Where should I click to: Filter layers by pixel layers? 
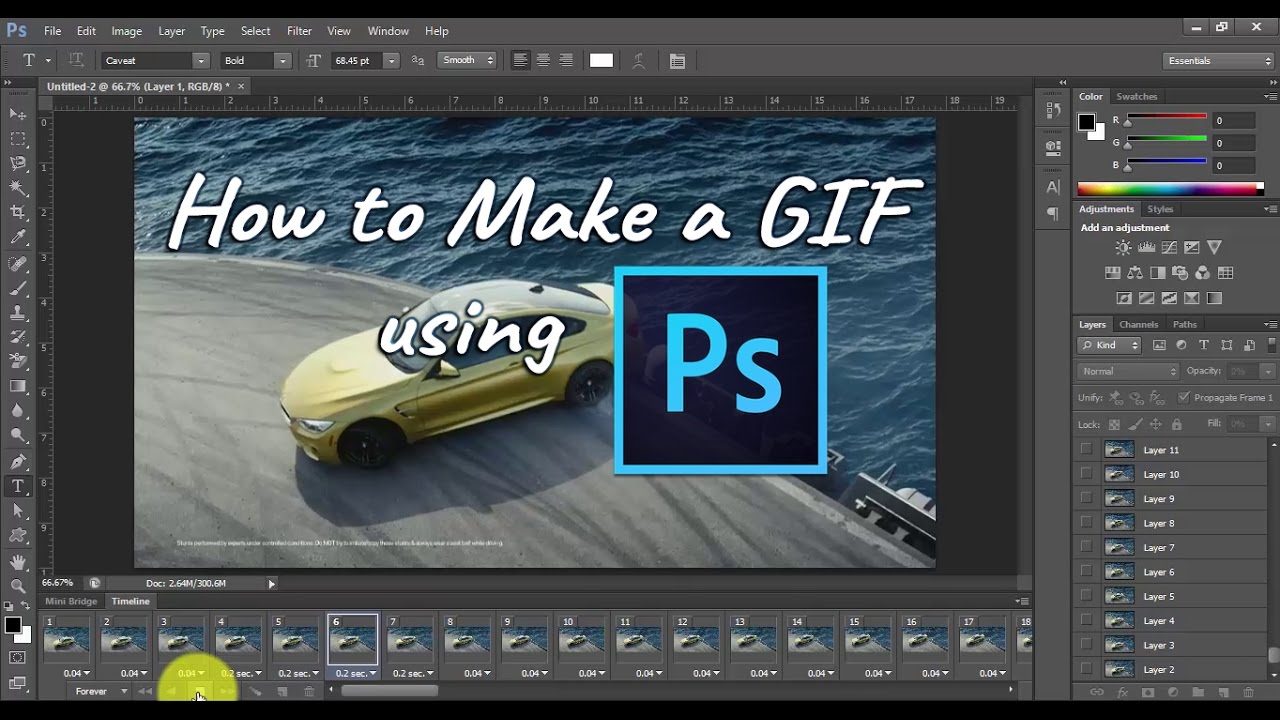click(1159, 345)
